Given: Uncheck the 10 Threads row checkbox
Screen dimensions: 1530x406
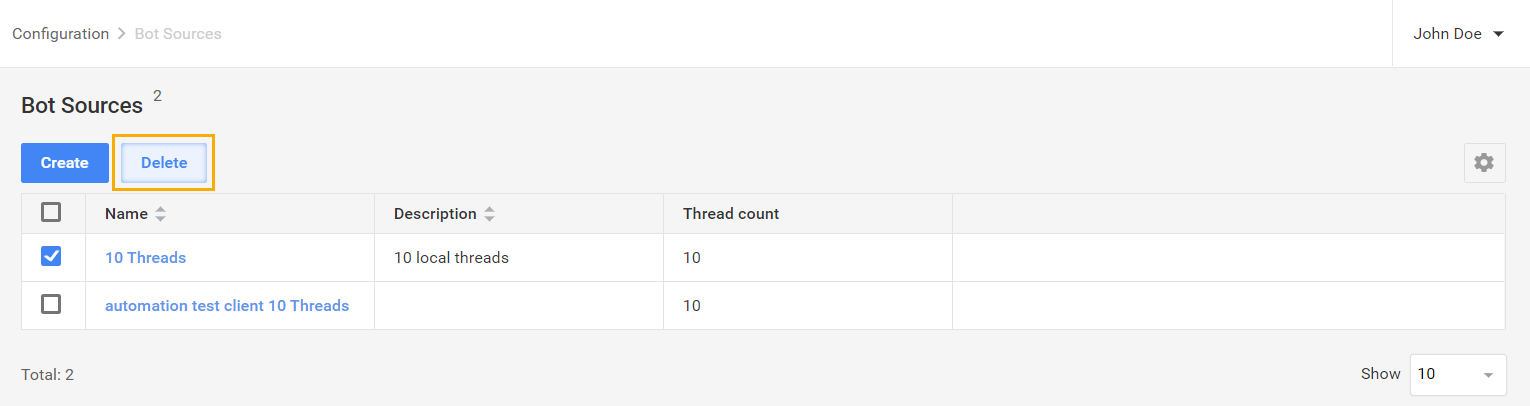Looking at the screenshot, I should tap(51, 257).
